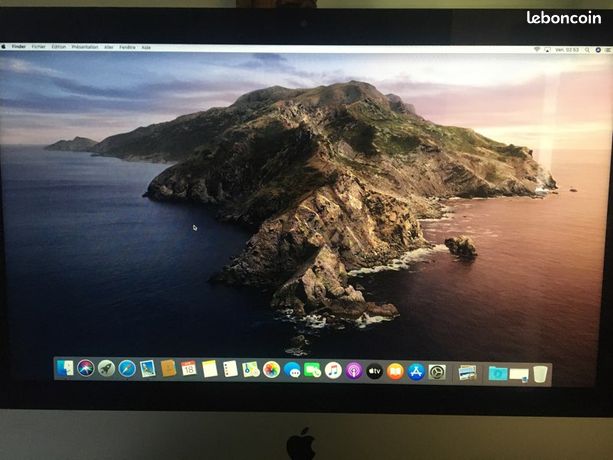Viewport: 613px width, 460px height.
Task: Launch the Music app in Dock
Action: point(333,370)
